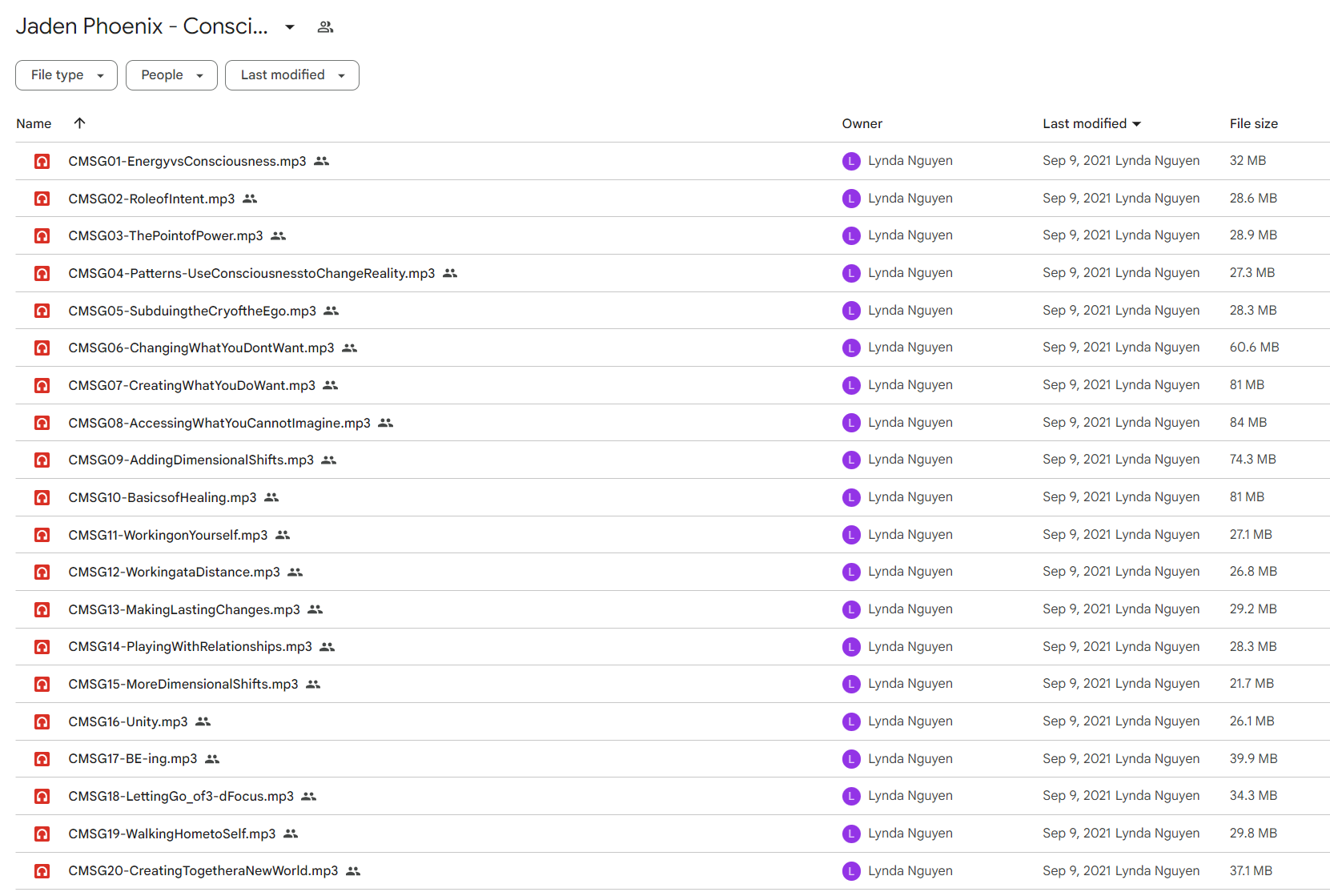Select file CMSG15-MoreDimensionalShifts.mp3
Image resolution: width=1330 pixels, height=896 pixels.
pyautogui.click(x=183, y=684)
